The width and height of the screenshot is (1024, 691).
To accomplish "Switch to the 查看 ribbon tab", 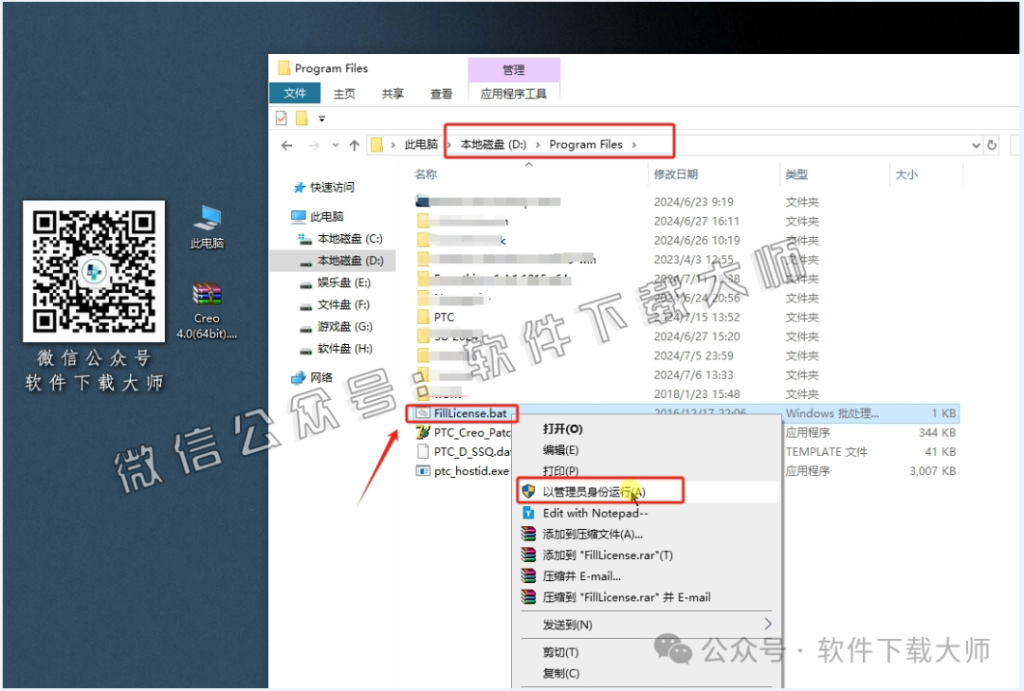I will 441,94.
